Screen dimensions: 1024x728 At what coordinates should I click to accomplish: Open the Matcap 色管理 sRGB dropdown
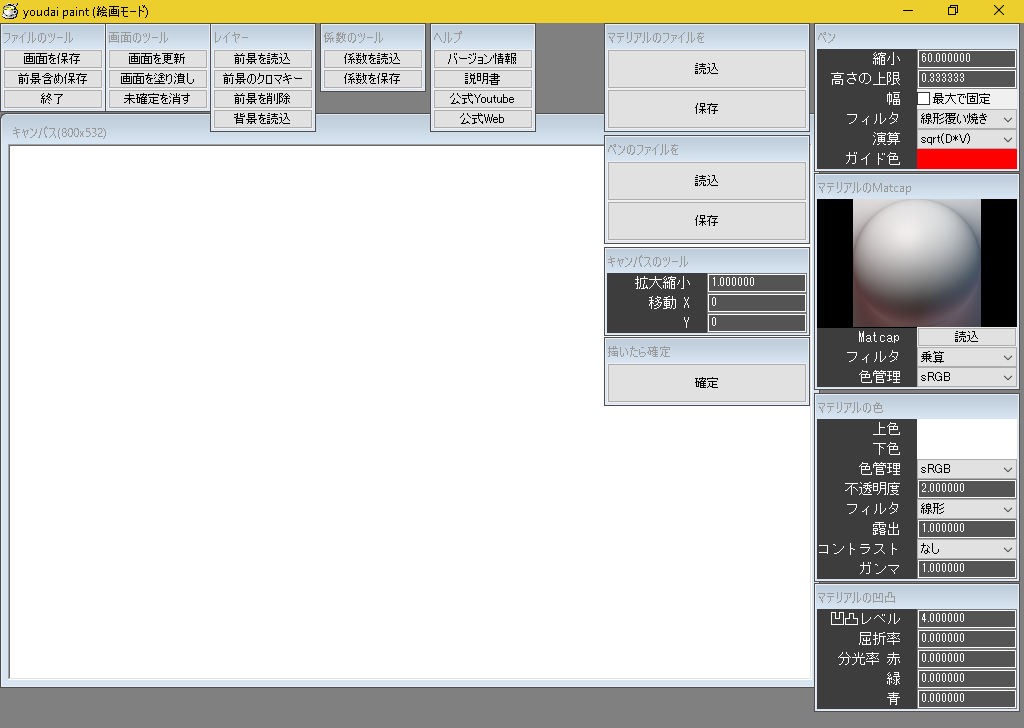point(966,377)
